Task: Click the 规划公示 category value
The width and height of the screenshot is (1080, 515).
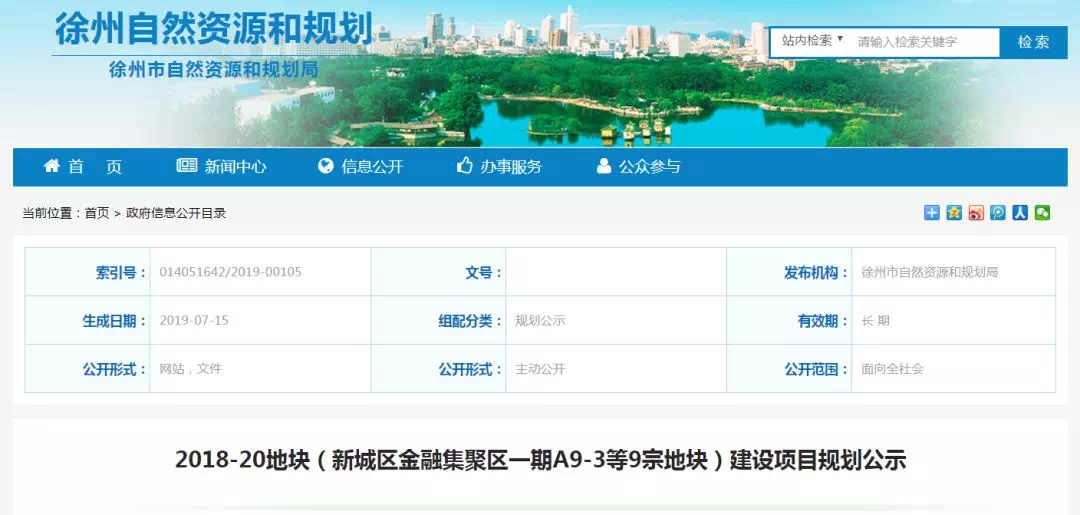Action: click(540, 320)
